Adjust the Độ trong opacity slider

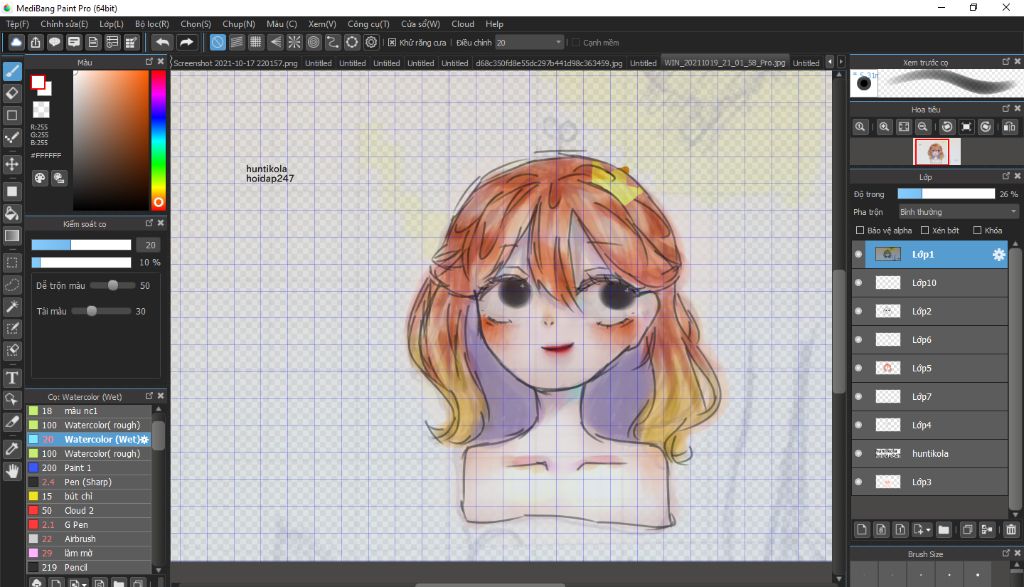946,194
